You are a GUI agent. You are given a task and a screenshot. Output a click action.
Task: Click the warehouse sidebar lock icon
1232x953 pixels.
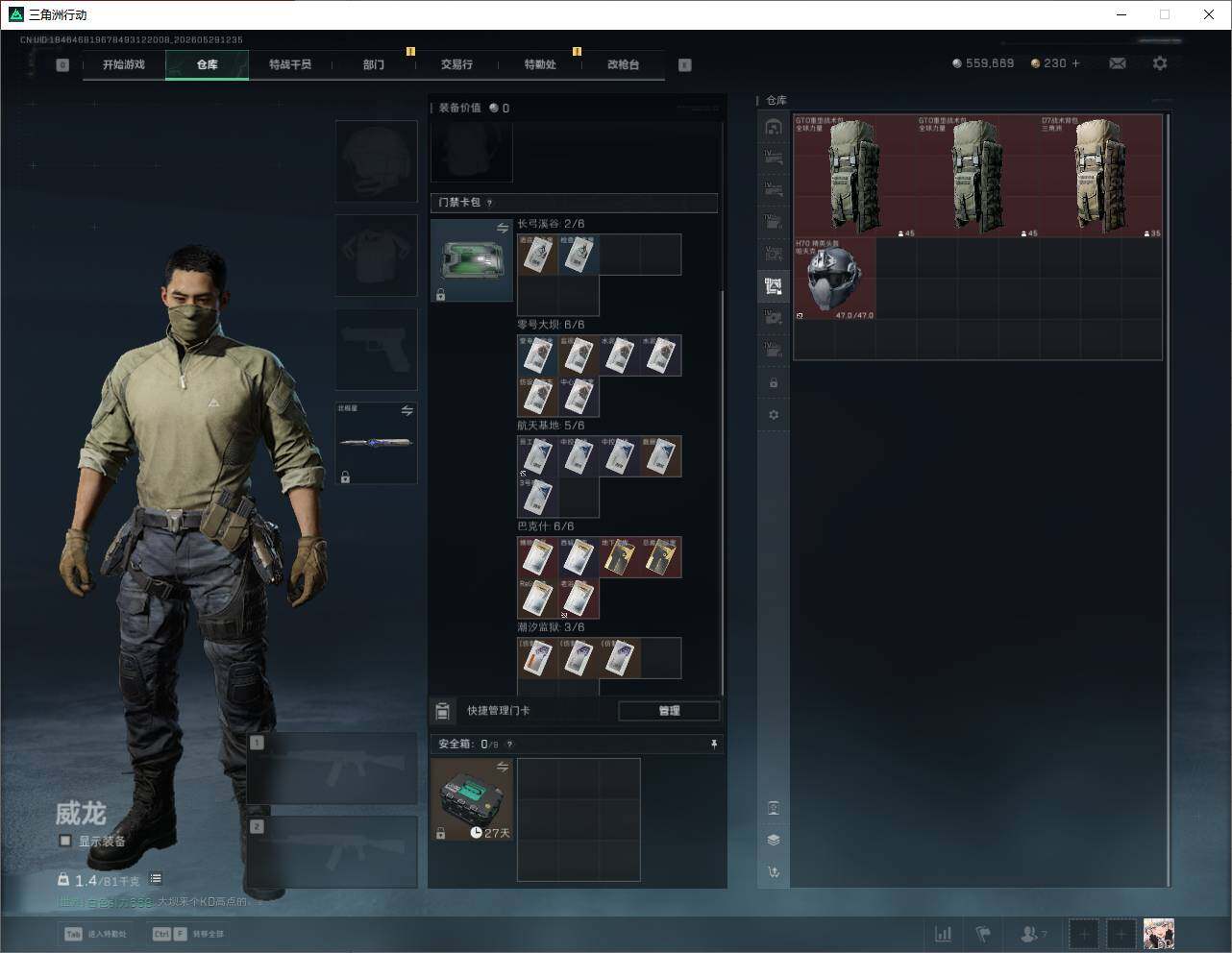[774, 383]
